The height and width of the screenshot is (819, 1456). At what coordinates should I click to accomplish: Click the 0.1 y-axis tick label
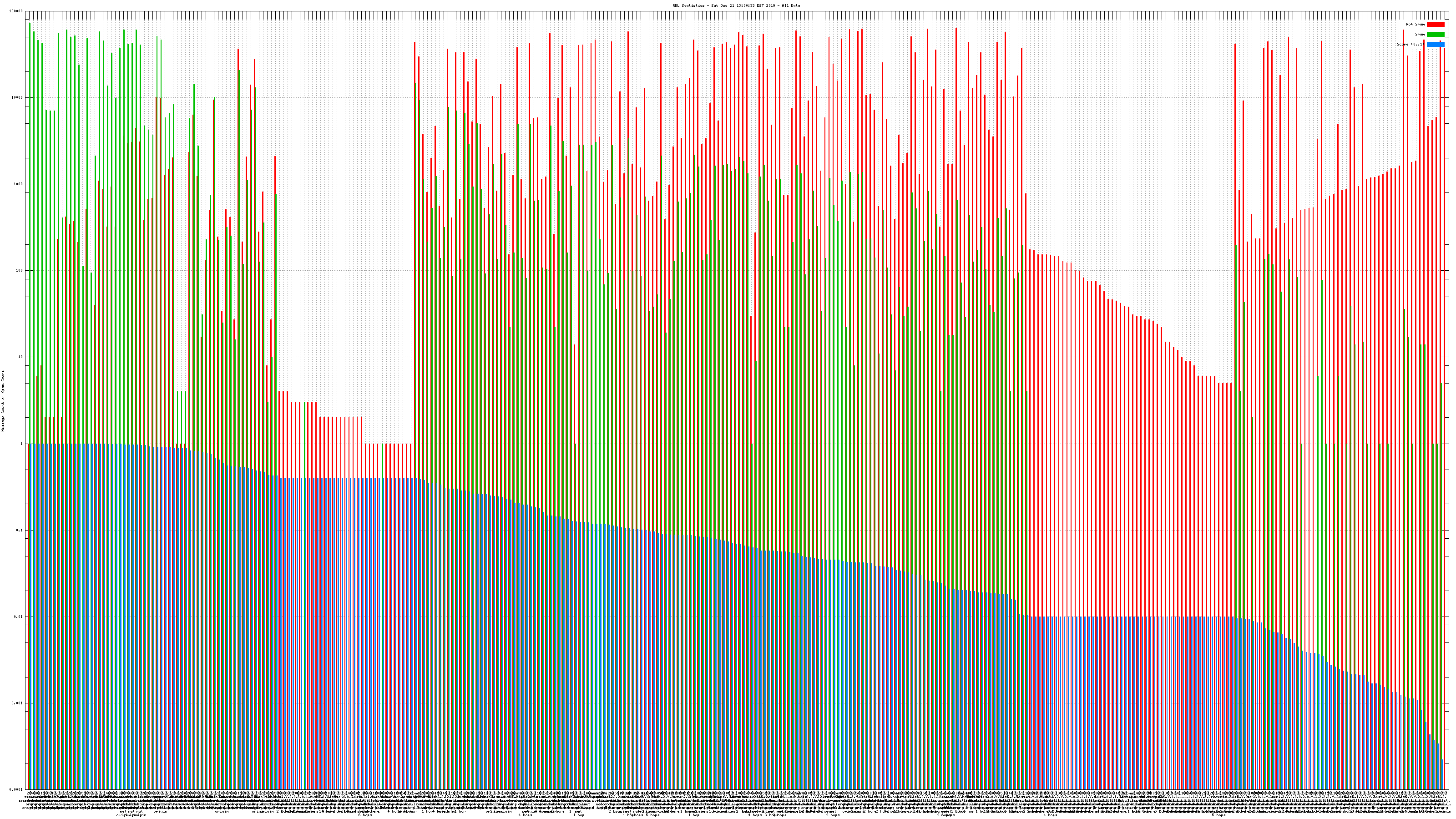point(20,530)
